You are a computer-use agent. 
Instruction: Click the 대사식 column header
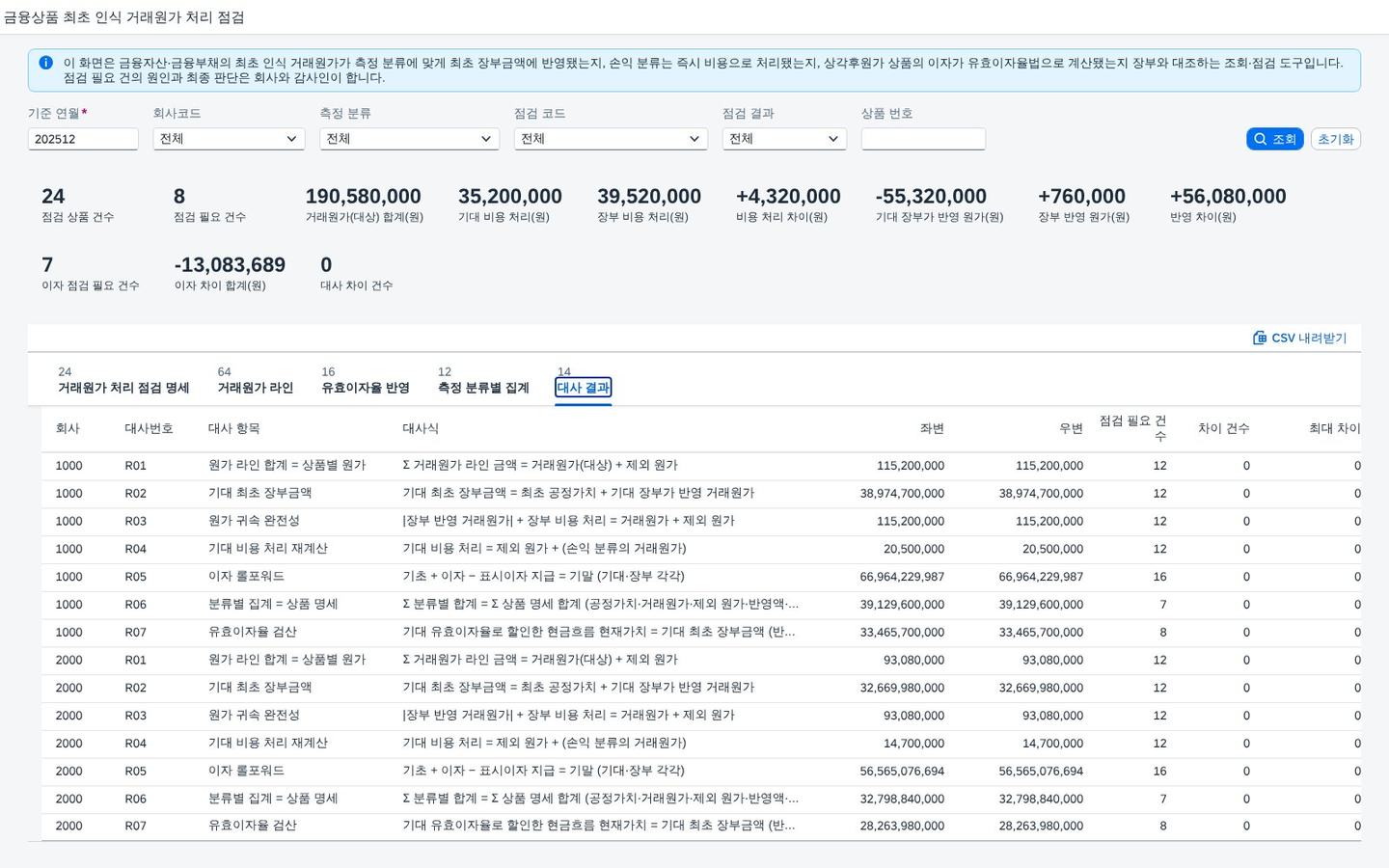421,428
